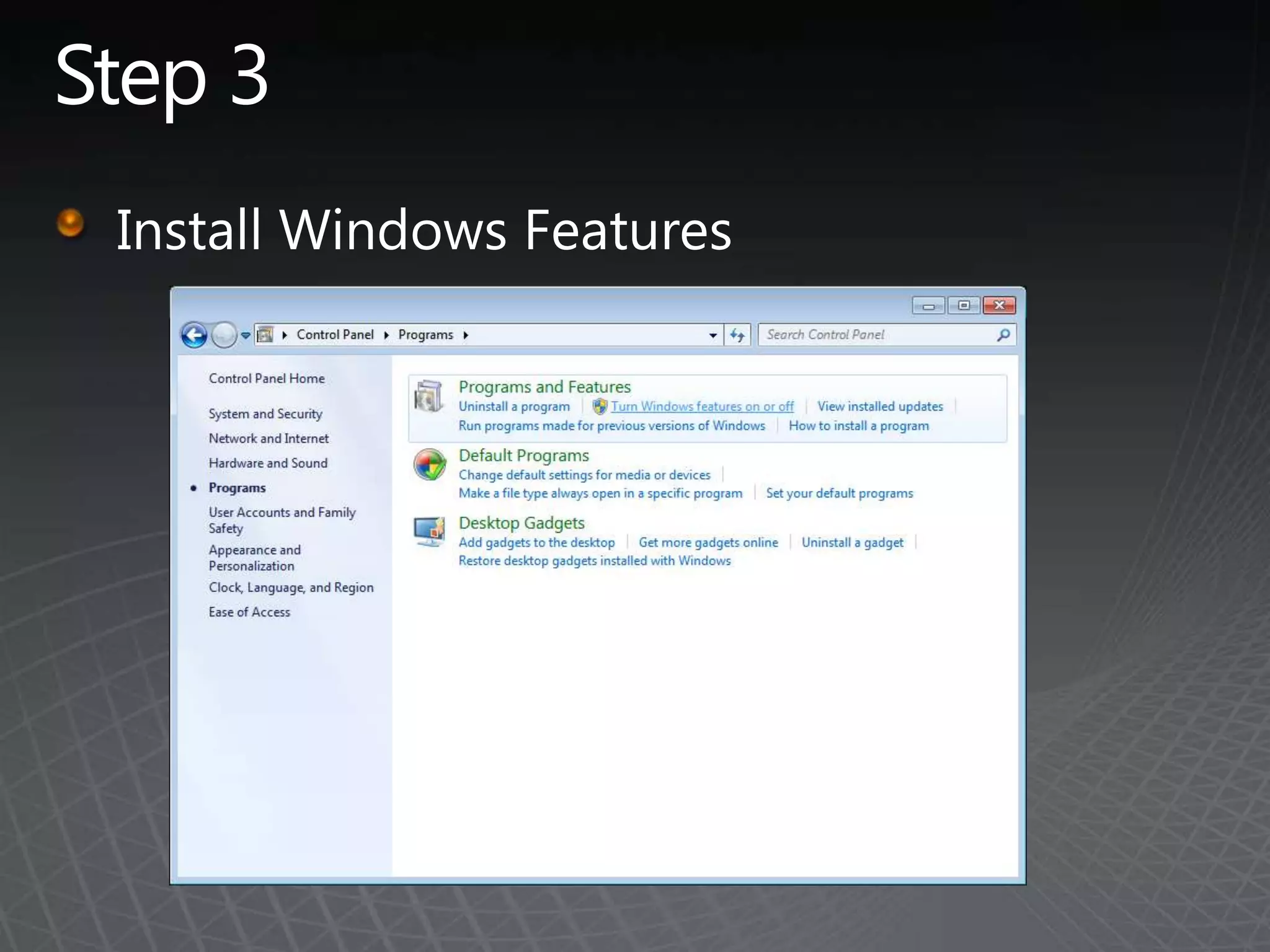The width and height of the screenshot is (1270, 952).
Task: Open the address bar history dropdown
Action: (713, 335)
